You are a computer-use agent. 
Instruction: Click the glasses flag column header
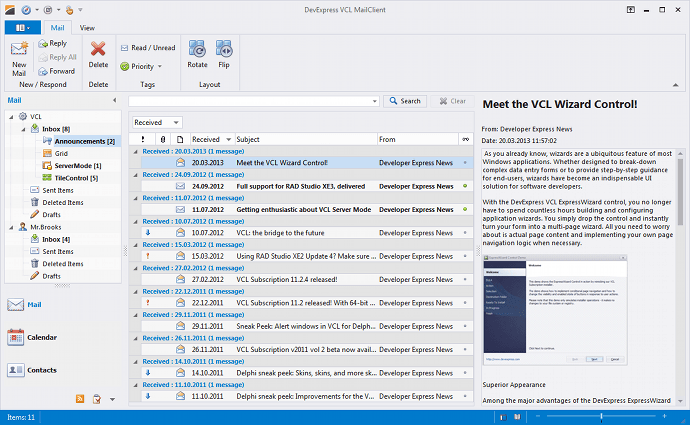(465, 139)
